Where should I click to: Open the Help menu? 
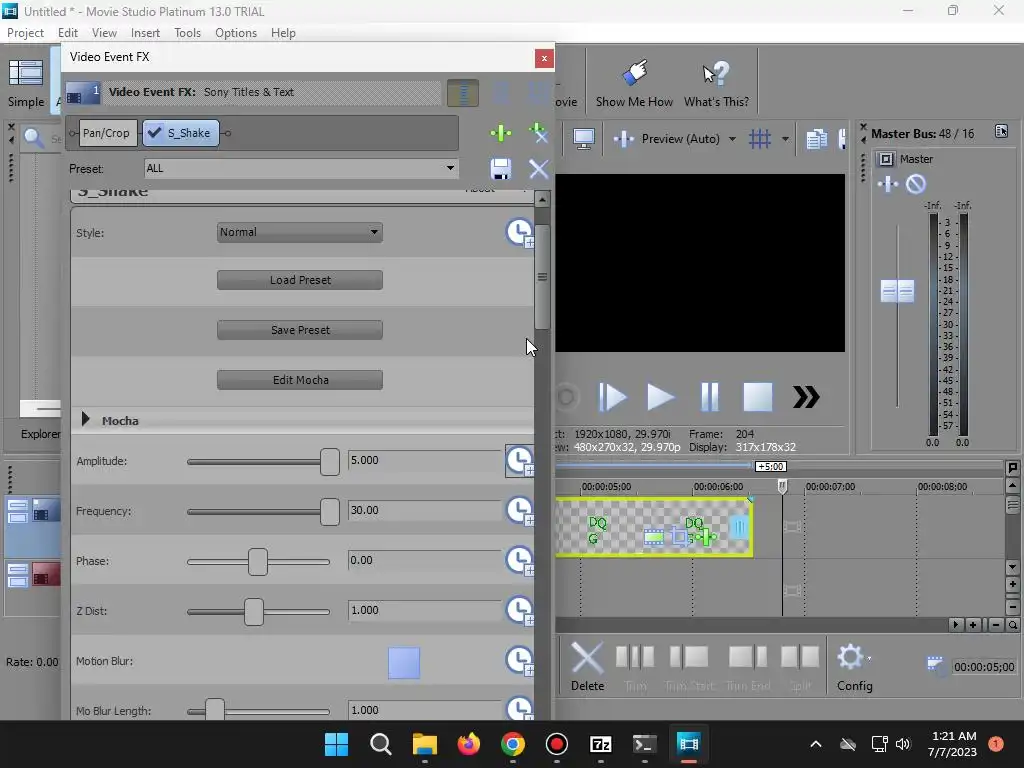283,33
